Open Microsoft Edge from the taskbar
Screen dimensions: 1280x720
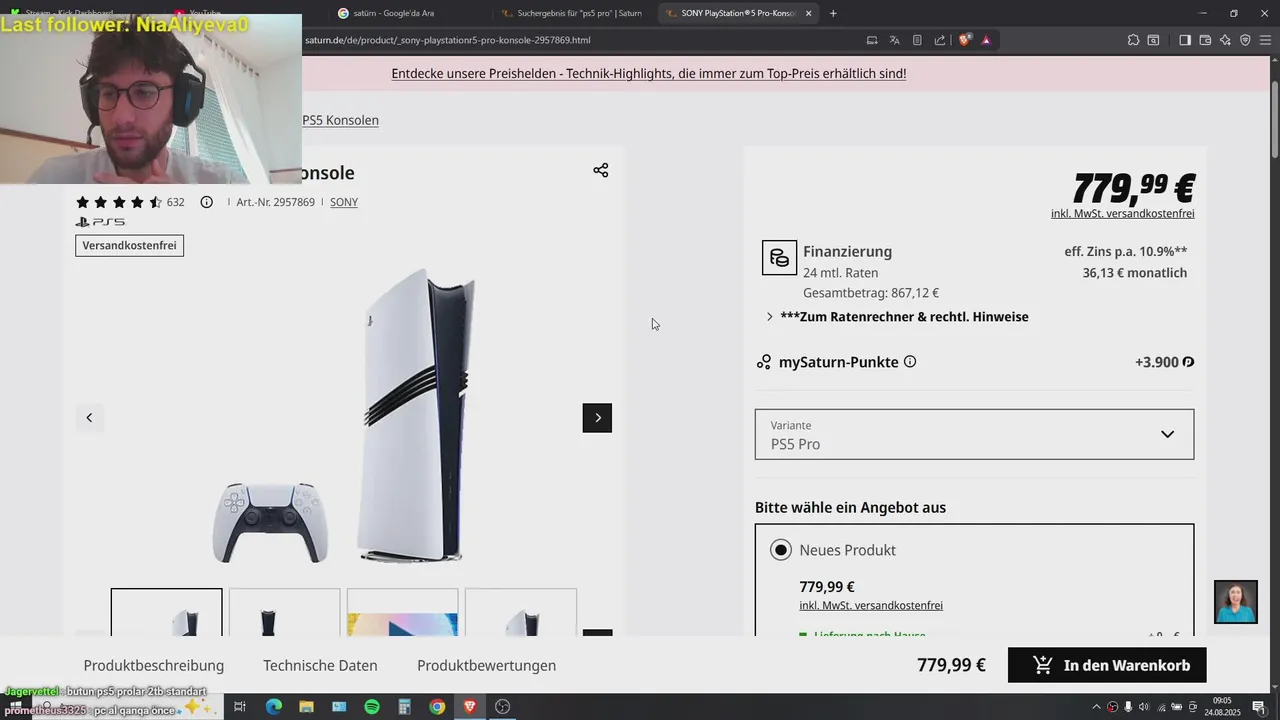coord(273,707)
